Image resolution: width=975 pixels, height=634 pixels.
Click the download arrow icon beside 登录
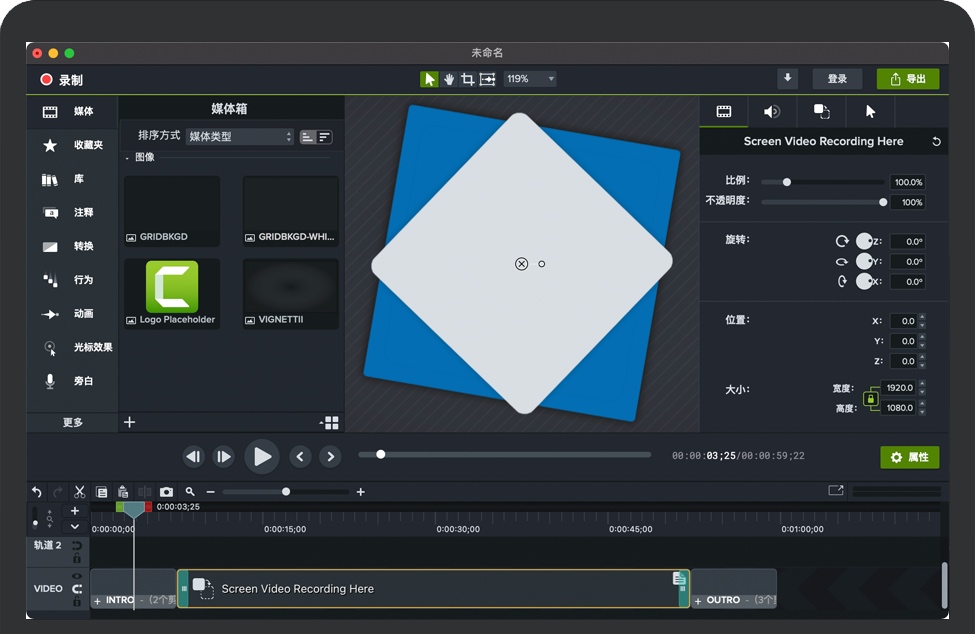pos(788,79)
